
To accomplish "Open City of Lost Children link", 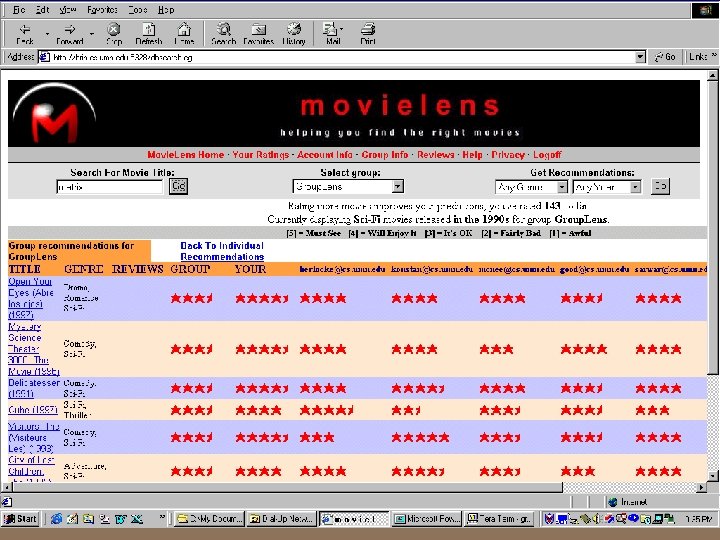I will (31, 468).
